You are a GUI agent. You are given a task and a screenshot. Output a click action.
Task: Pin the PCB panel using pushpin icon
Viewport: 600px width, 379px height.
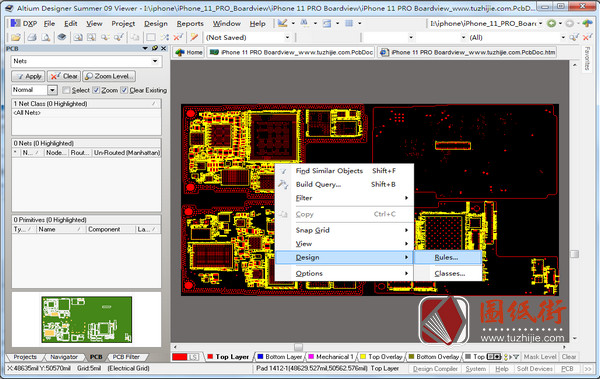pos(155,48)
